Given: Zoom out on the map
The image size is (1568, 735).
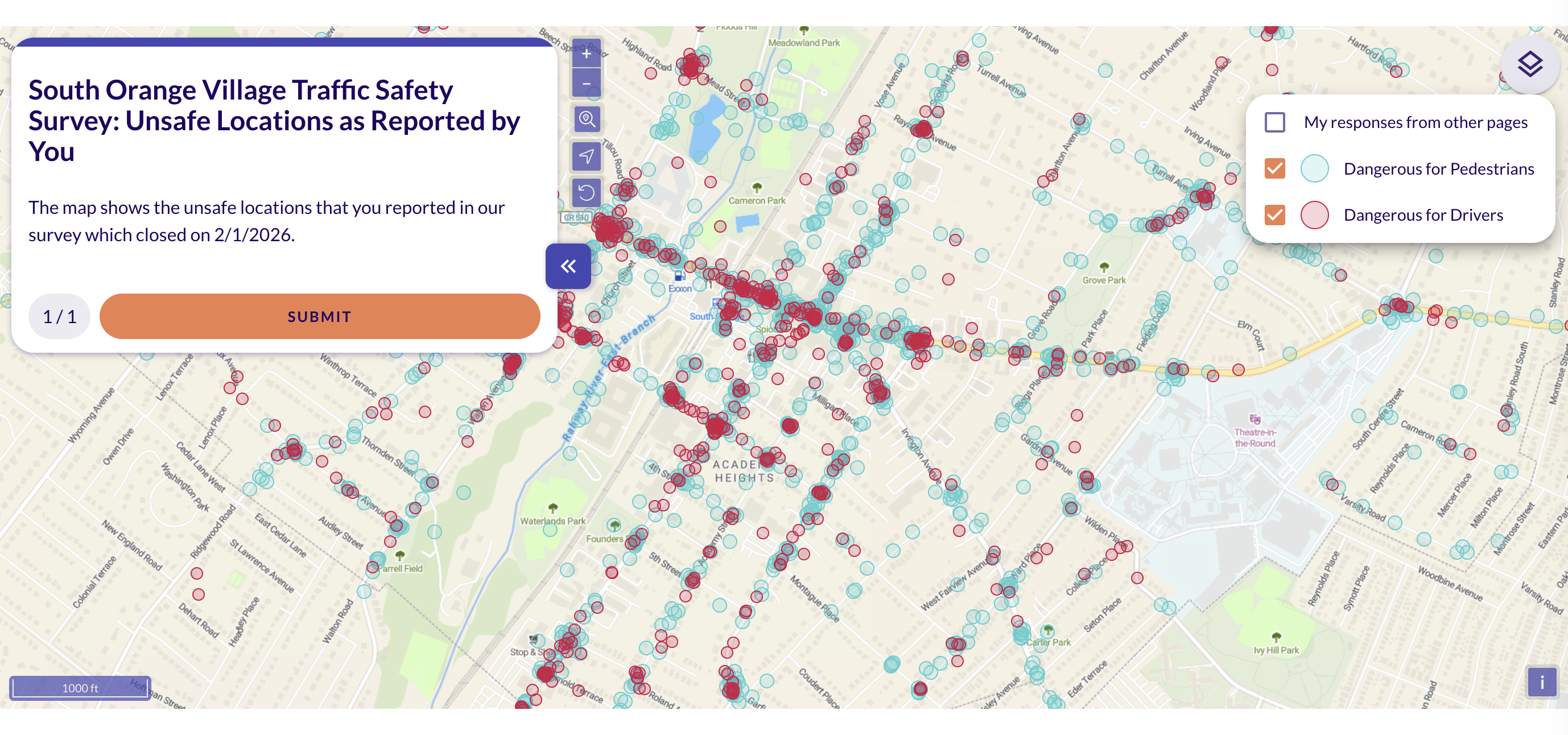Looking at the screenshot, I should coord(586,84).
